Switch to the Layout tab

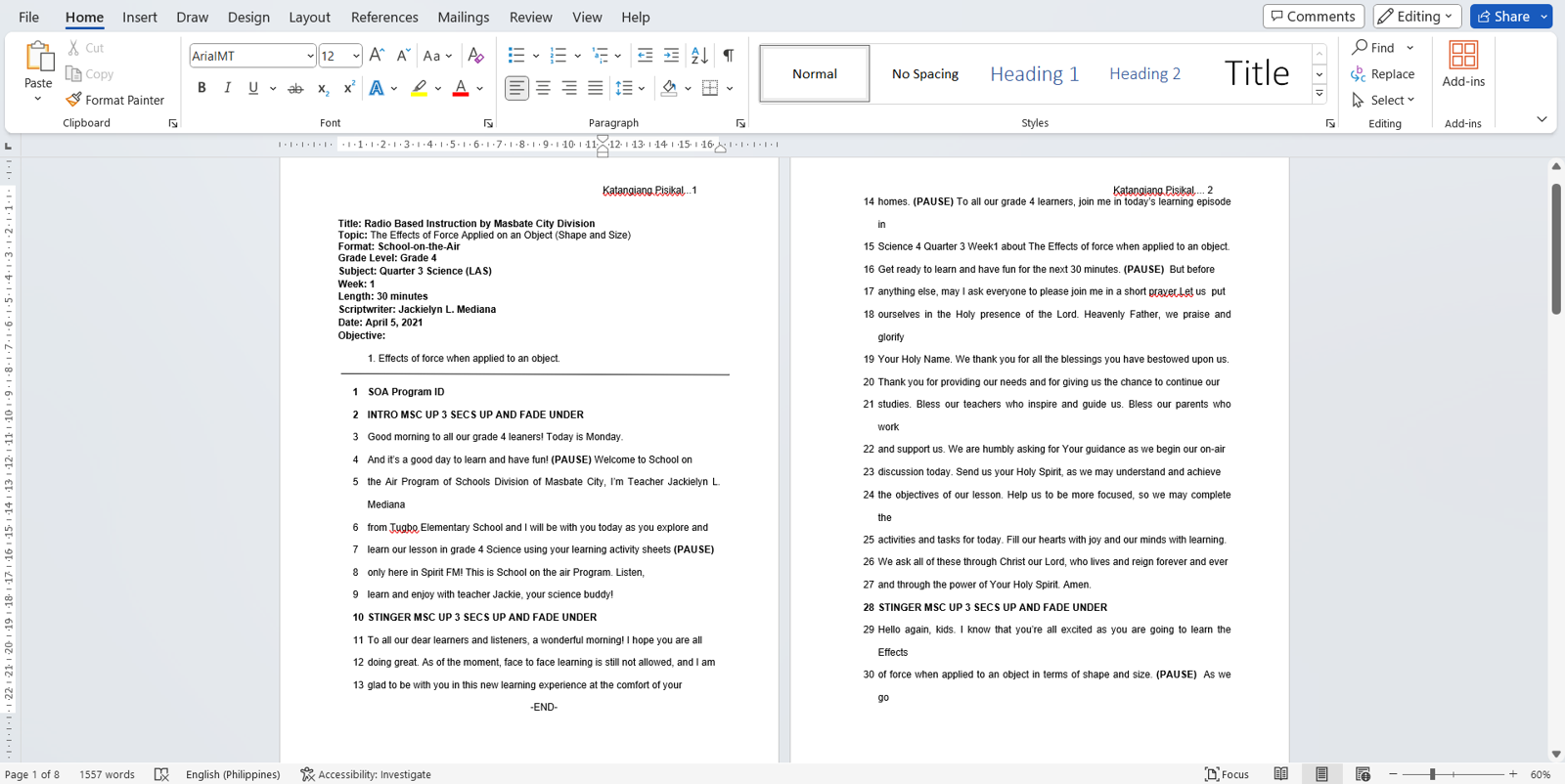[309, 17]
